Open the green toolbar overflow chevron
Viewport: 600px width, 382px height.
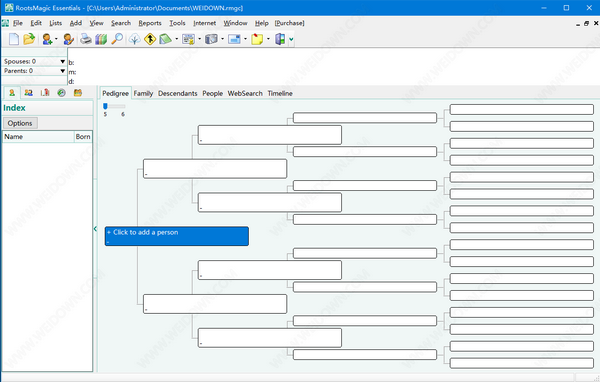pyautogui.click(x=292, y=39)
